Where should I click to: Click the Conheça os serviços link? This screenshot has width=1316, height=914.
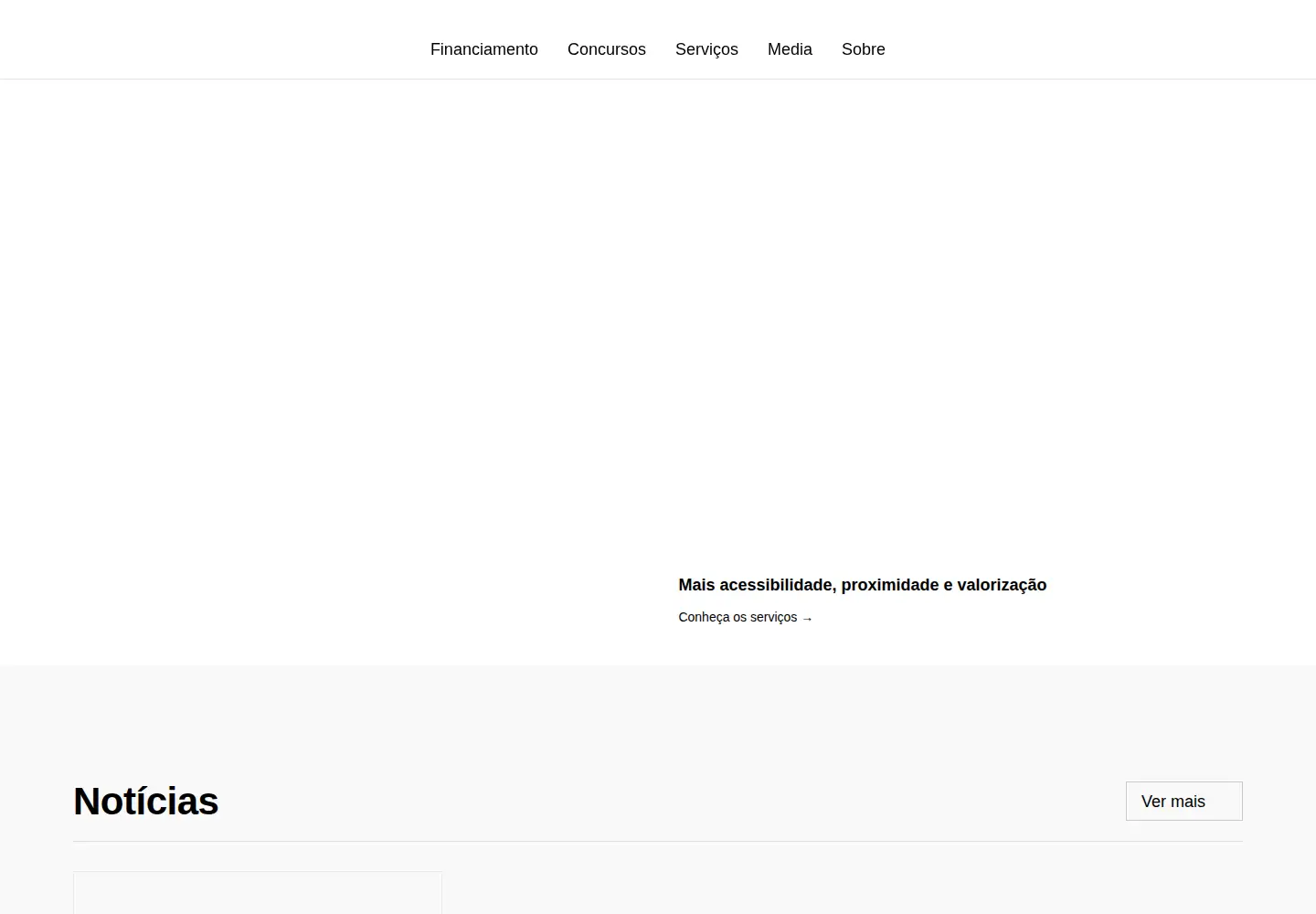tap(745, 617)
